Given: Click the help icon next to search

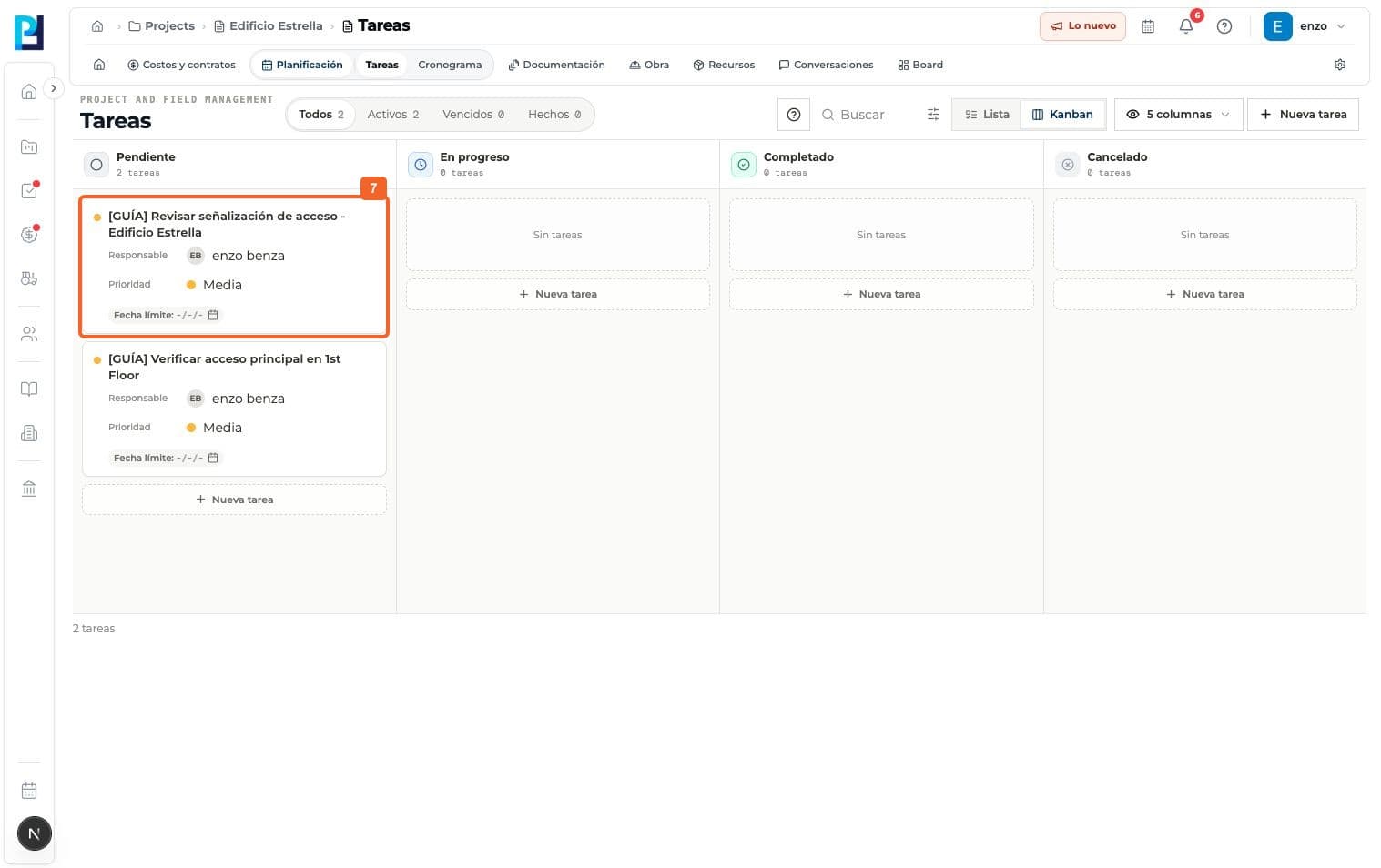Looking at the screenshot, I should pyautogui.click(x=794, y=115).
